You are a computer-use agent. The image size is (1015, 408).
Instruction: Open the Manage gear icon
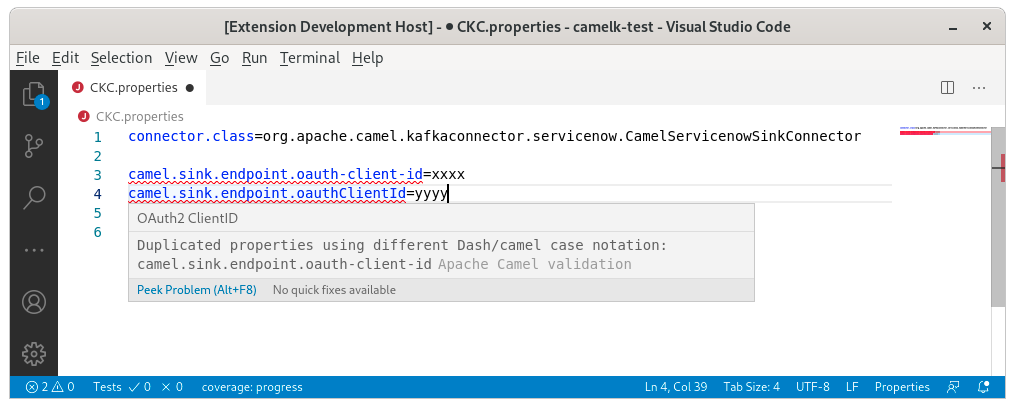click(x=35, y=352)
